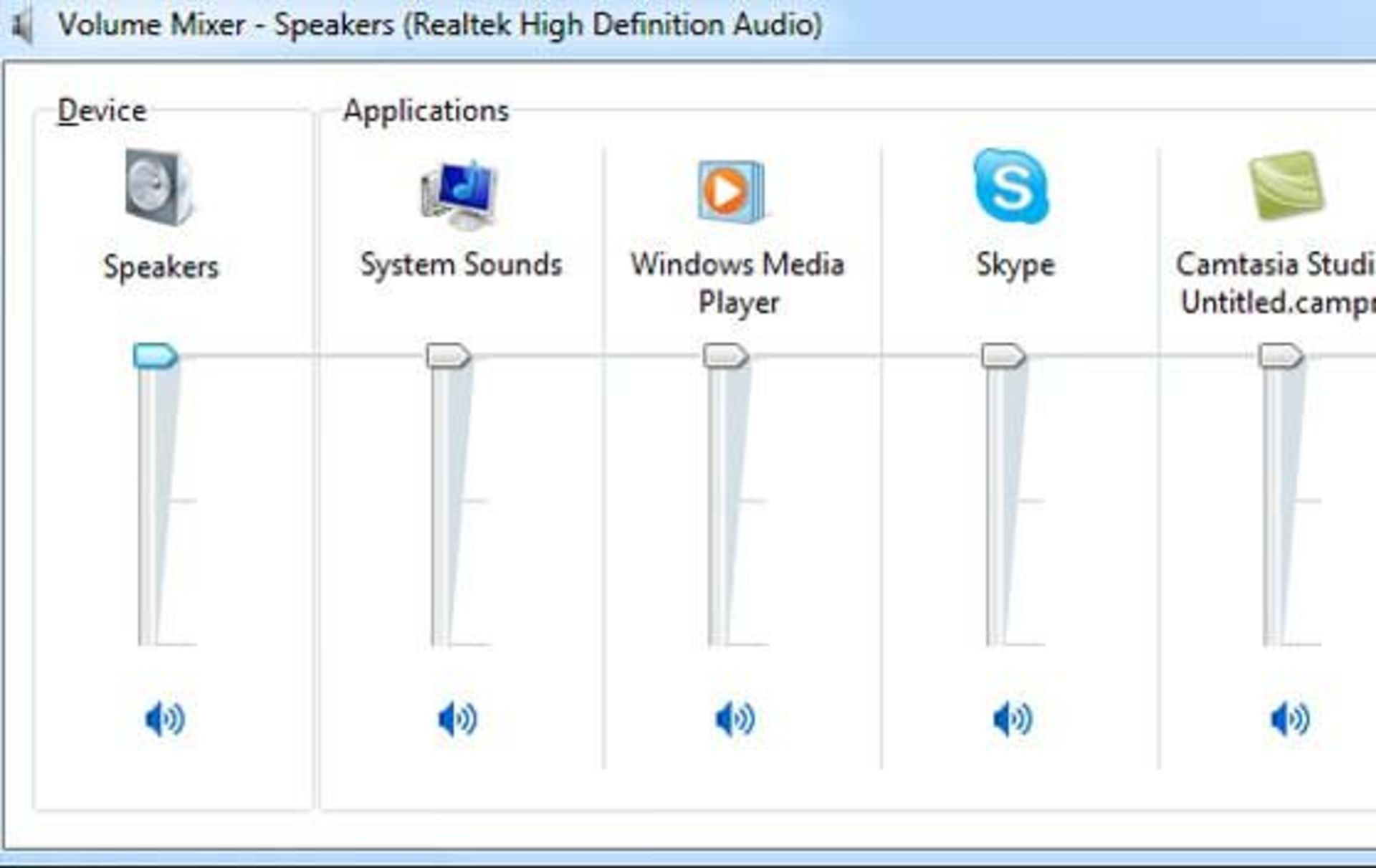The width and height of the screenshot is (1376, 868).
Task: Mute the Speakers device
Action: click(164, 719)
